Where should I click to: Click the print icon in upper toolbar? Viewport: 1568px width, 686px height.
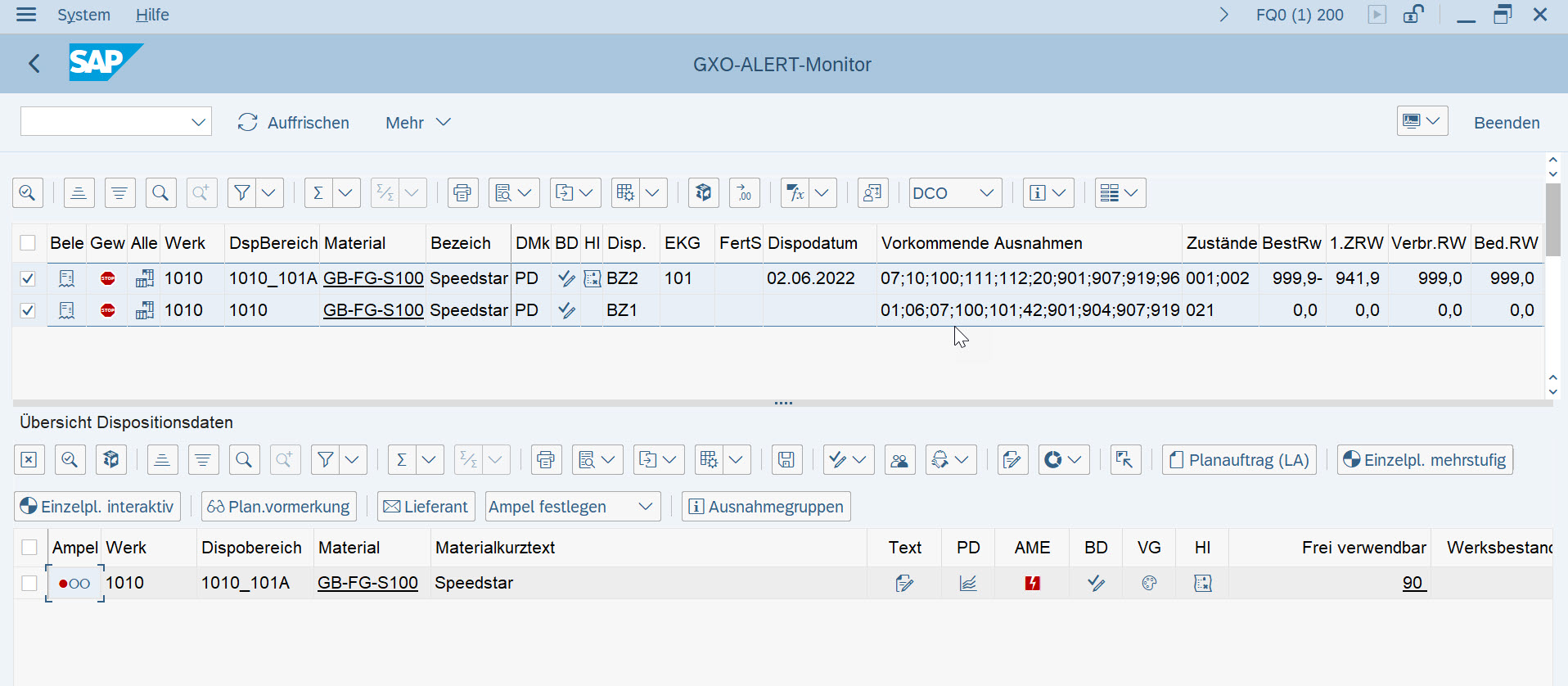click(x=462, y=193)
